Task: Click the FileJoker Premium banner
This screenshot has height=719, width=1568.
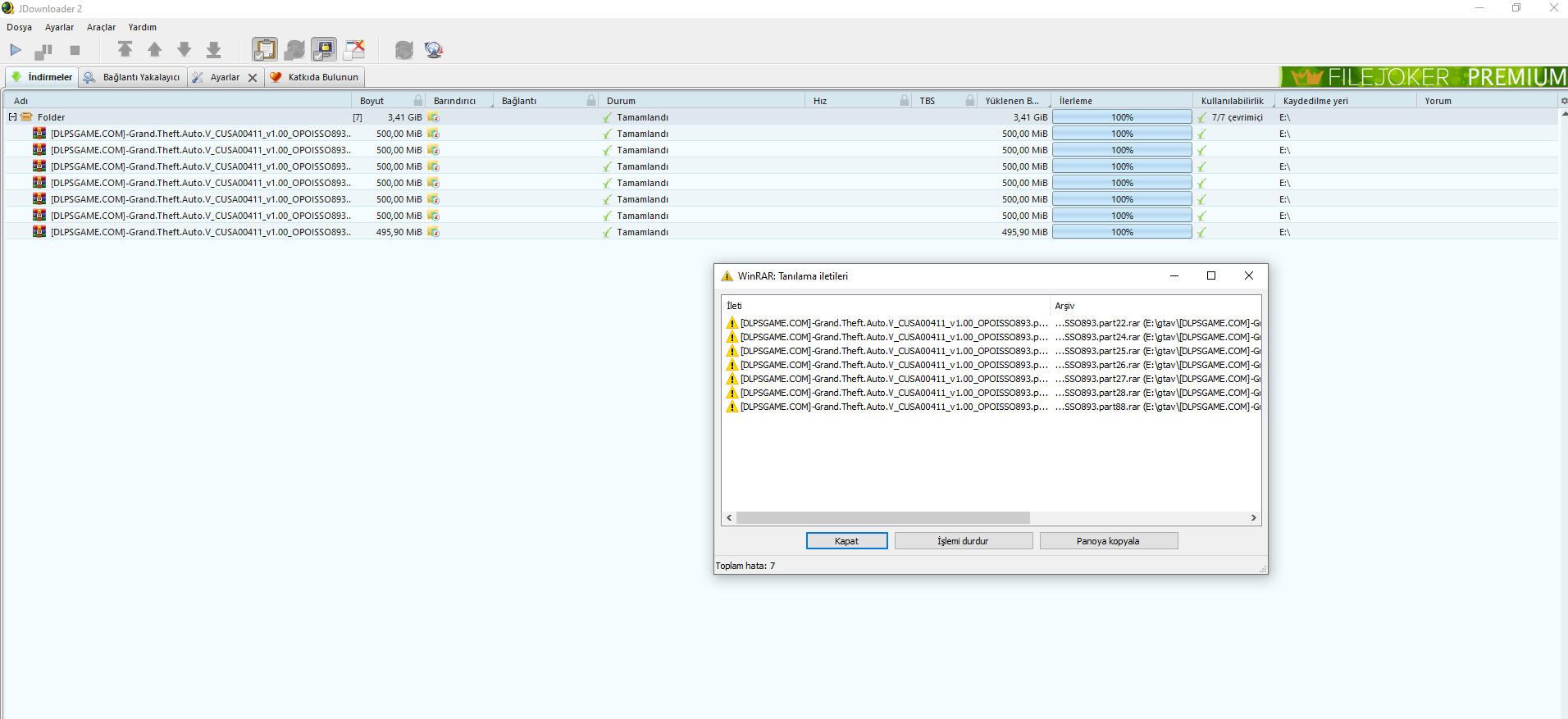Action: point(1424,76)
